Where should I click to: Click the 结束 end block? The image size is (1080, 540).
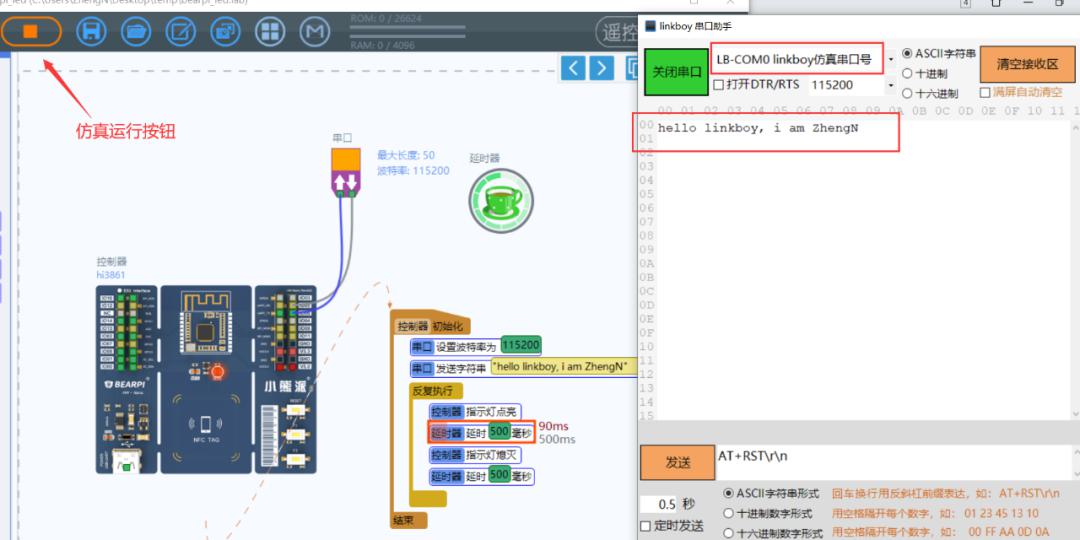coord(410,521)
